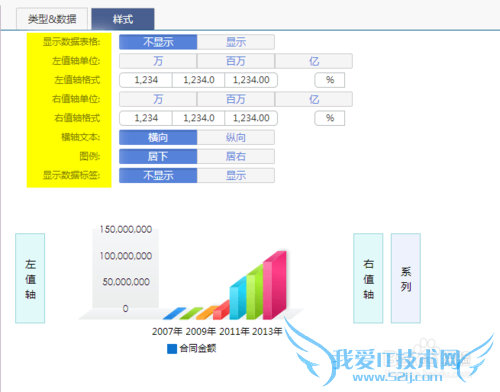Click the blue 合同金额 legend swatch
This screenshot has height=392, width=500.
point(172,349)
